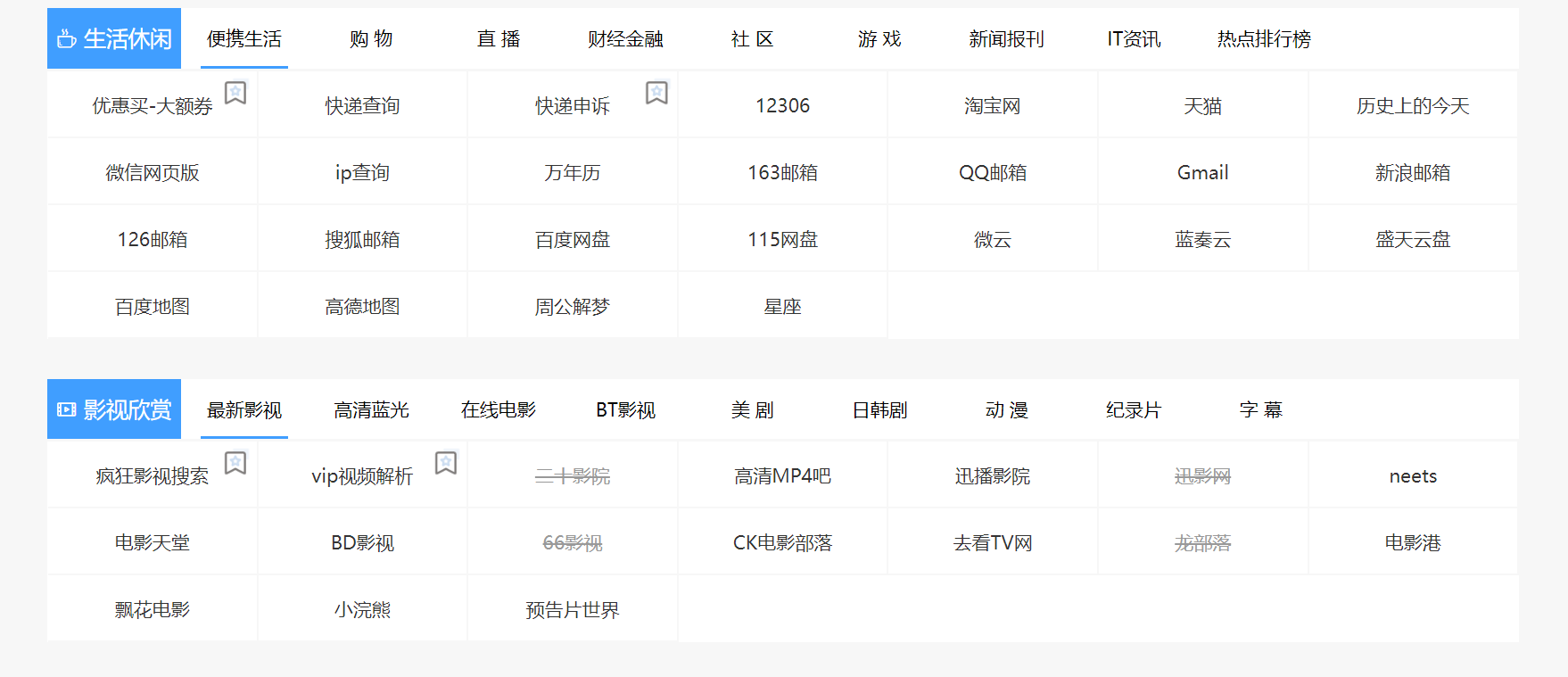Open the 美剧 tab
Viewport: 1568px width, 677px height.
coord(753,409)
